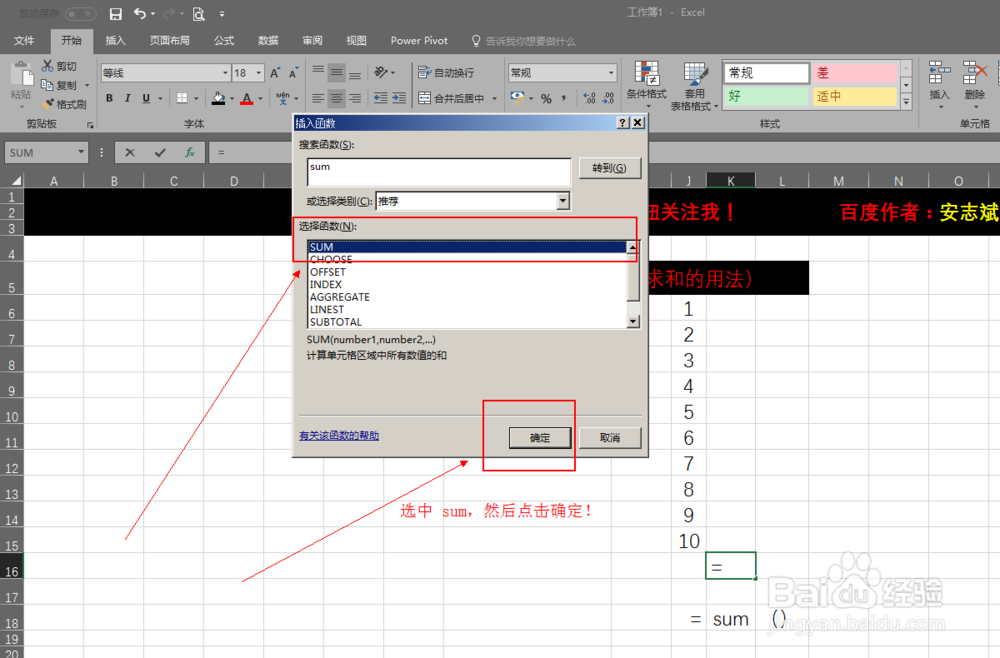The height and width of the screenshot is (658, 1000).
Task: Click Insert cells icon
Action: 939,82
